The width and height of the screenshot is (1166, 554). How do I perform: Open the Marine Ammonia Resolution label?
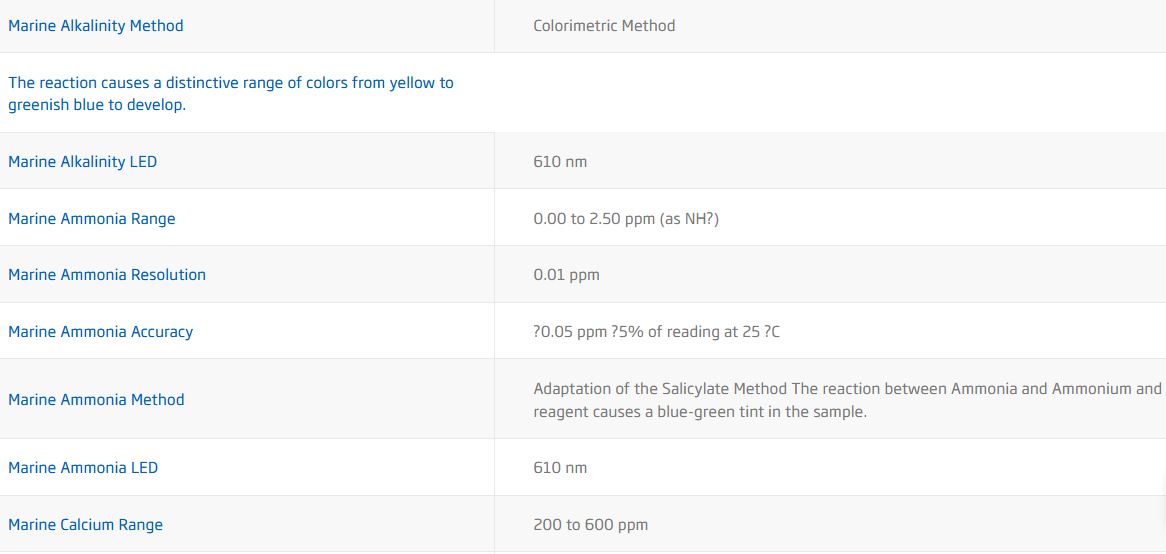point(107,275)
